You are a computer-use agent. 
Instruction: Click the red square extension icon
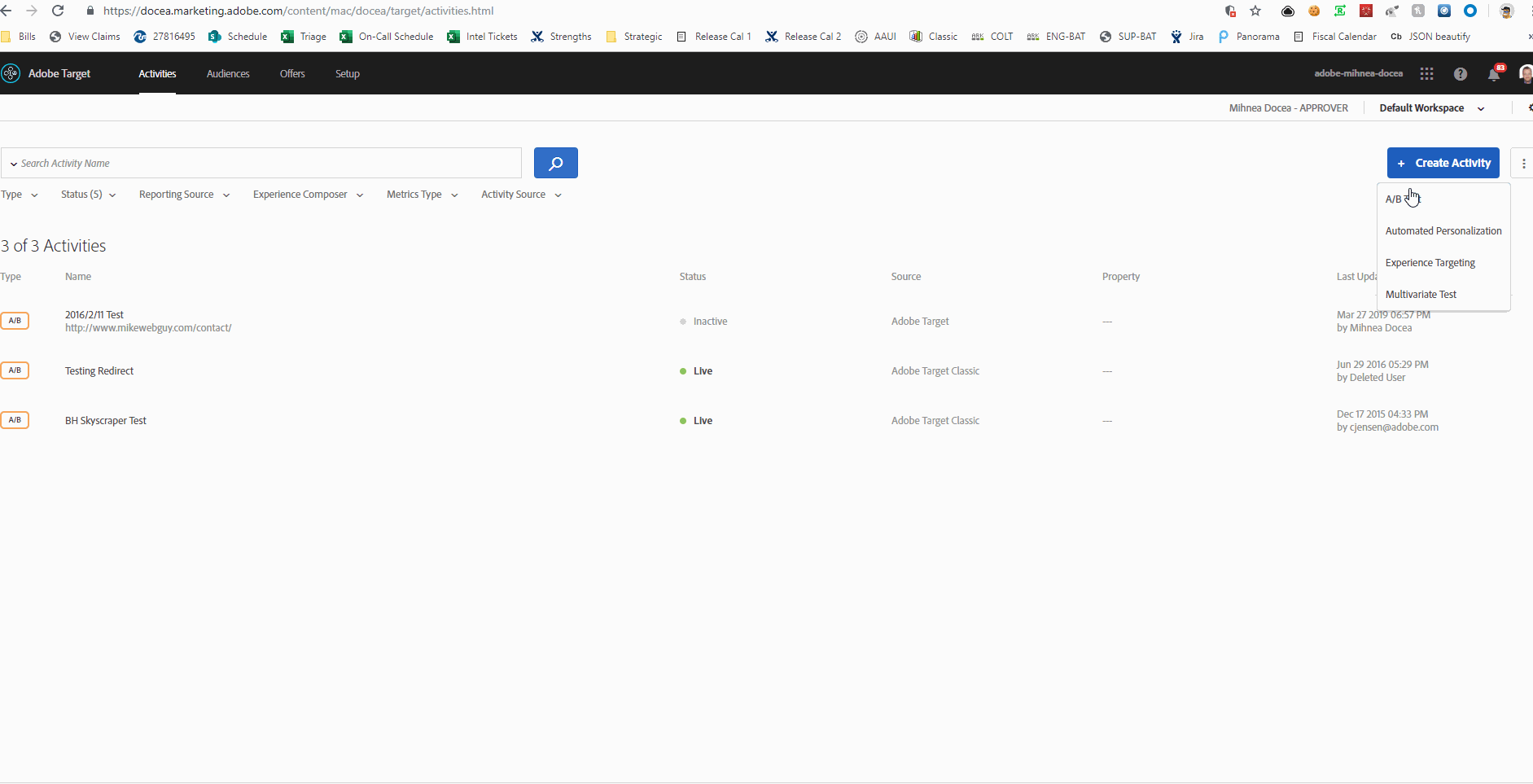tap(1366, 11)
